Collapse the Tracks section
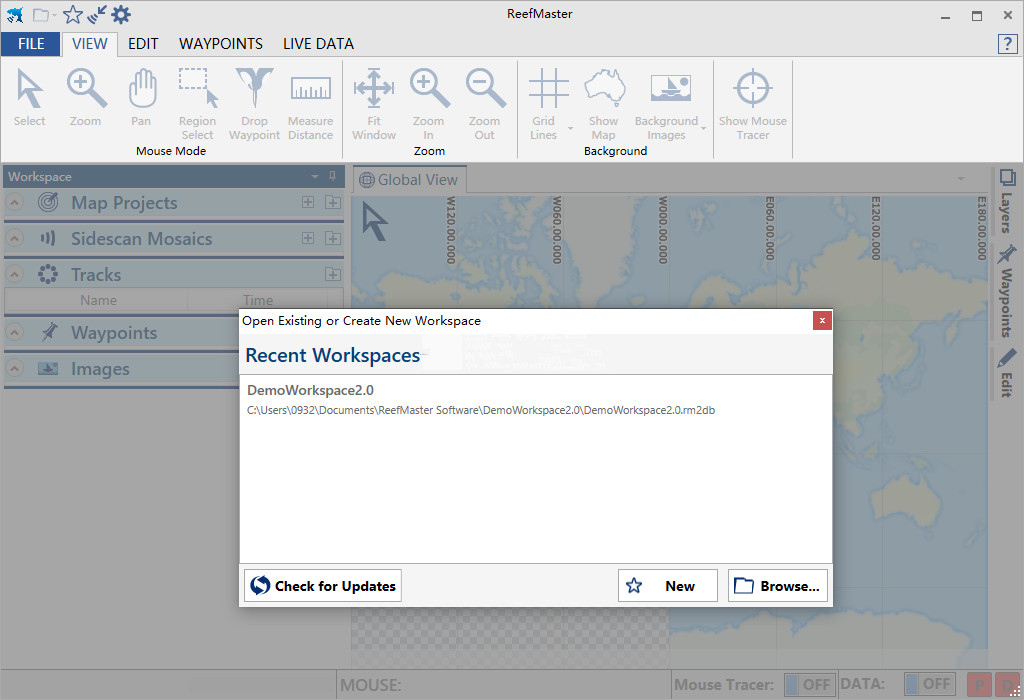This screenshot has width=1024, height=700. click(x=14, y=274)
